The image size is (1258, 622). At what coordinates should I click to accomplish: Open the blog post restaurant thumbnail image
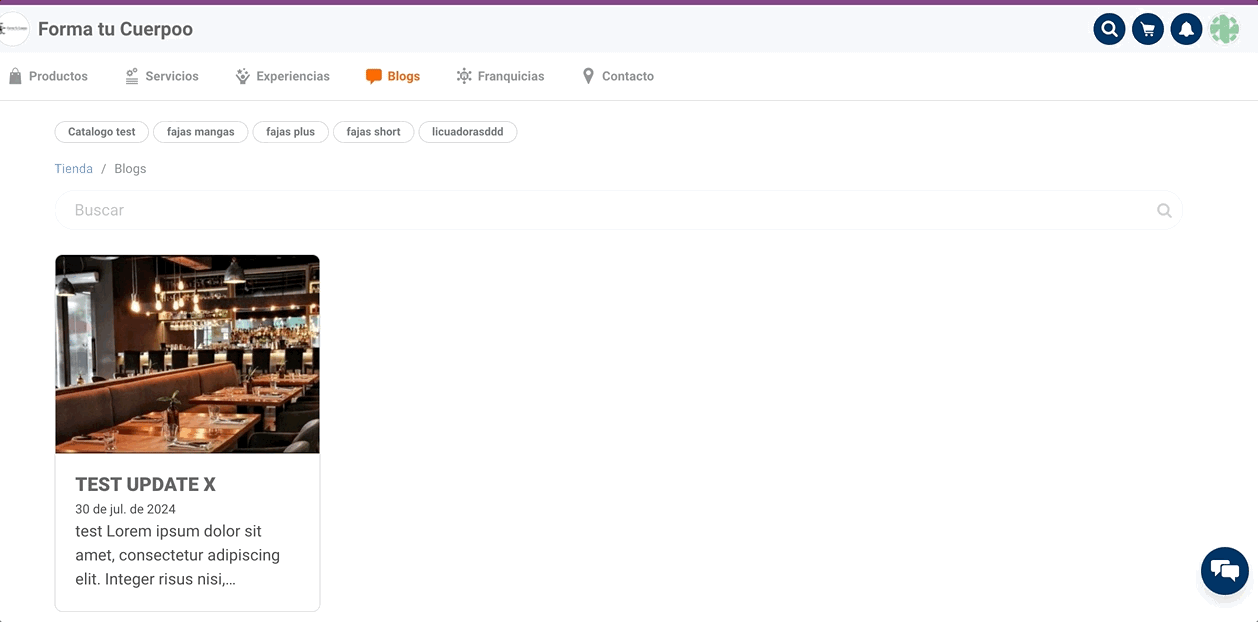[x=187, y=353]
